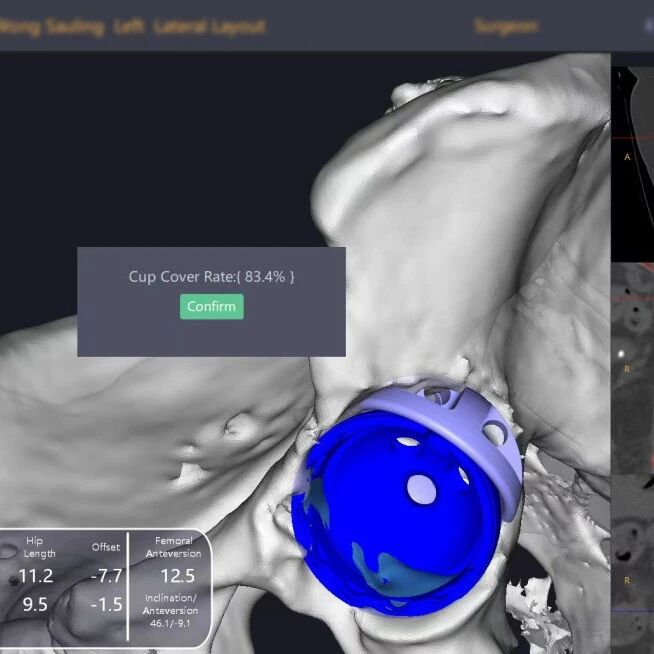
Task: Click the green Confirm button
Action: (211, 307)
